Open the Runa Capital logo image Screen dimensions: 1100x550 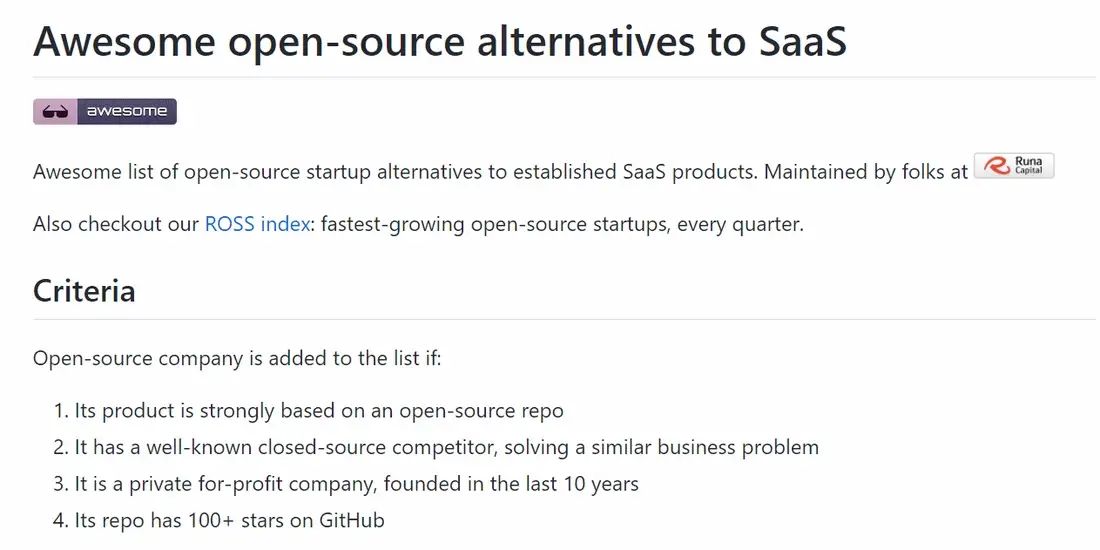click(1014, 166)
